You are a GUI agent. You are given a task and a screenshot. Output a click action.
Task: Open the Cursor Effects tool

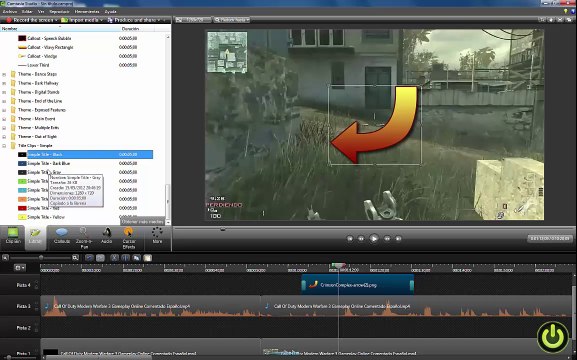(128, 237)
